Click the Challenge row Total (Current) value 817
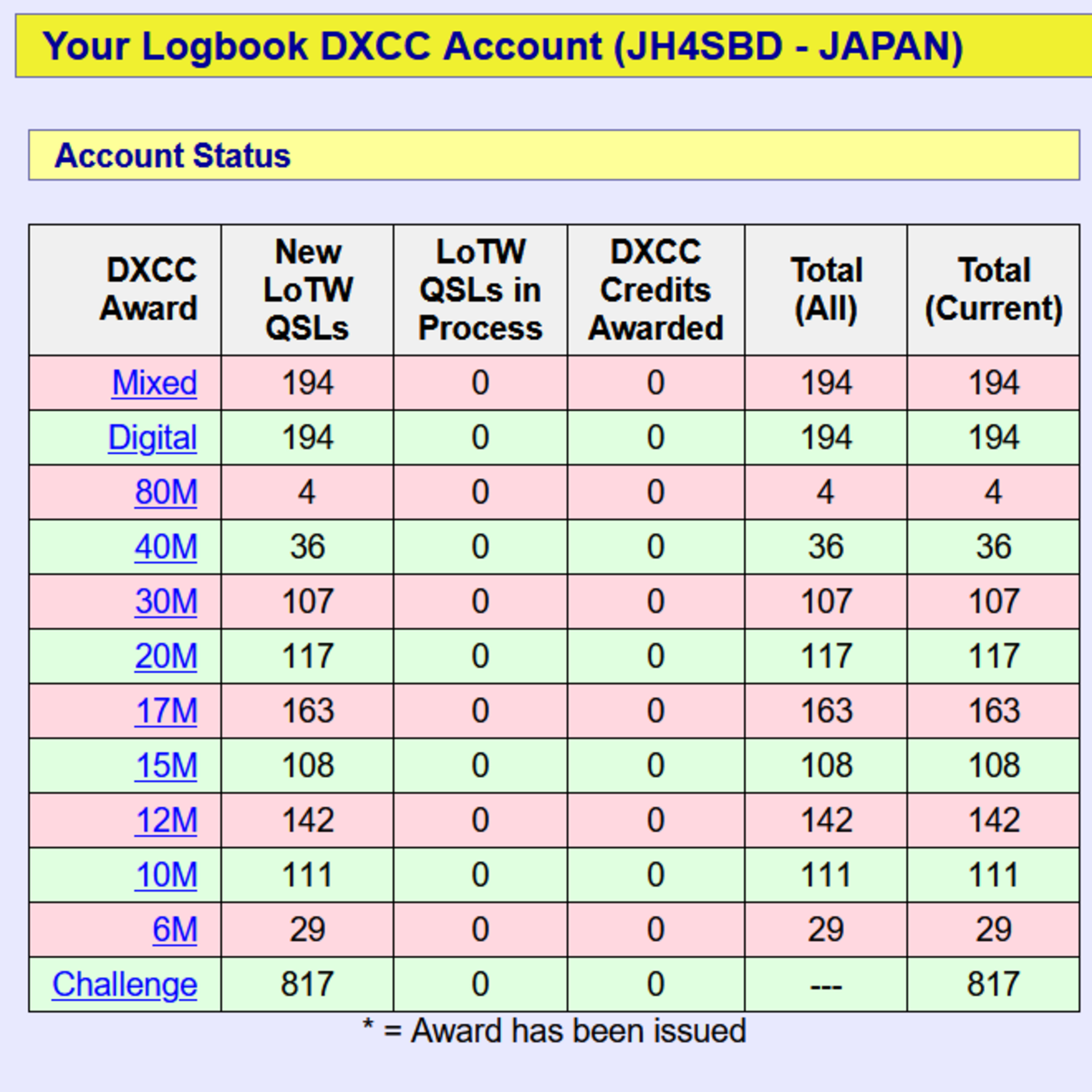The width and height of the screenshot is (1092, 1092). coord(993,984)
